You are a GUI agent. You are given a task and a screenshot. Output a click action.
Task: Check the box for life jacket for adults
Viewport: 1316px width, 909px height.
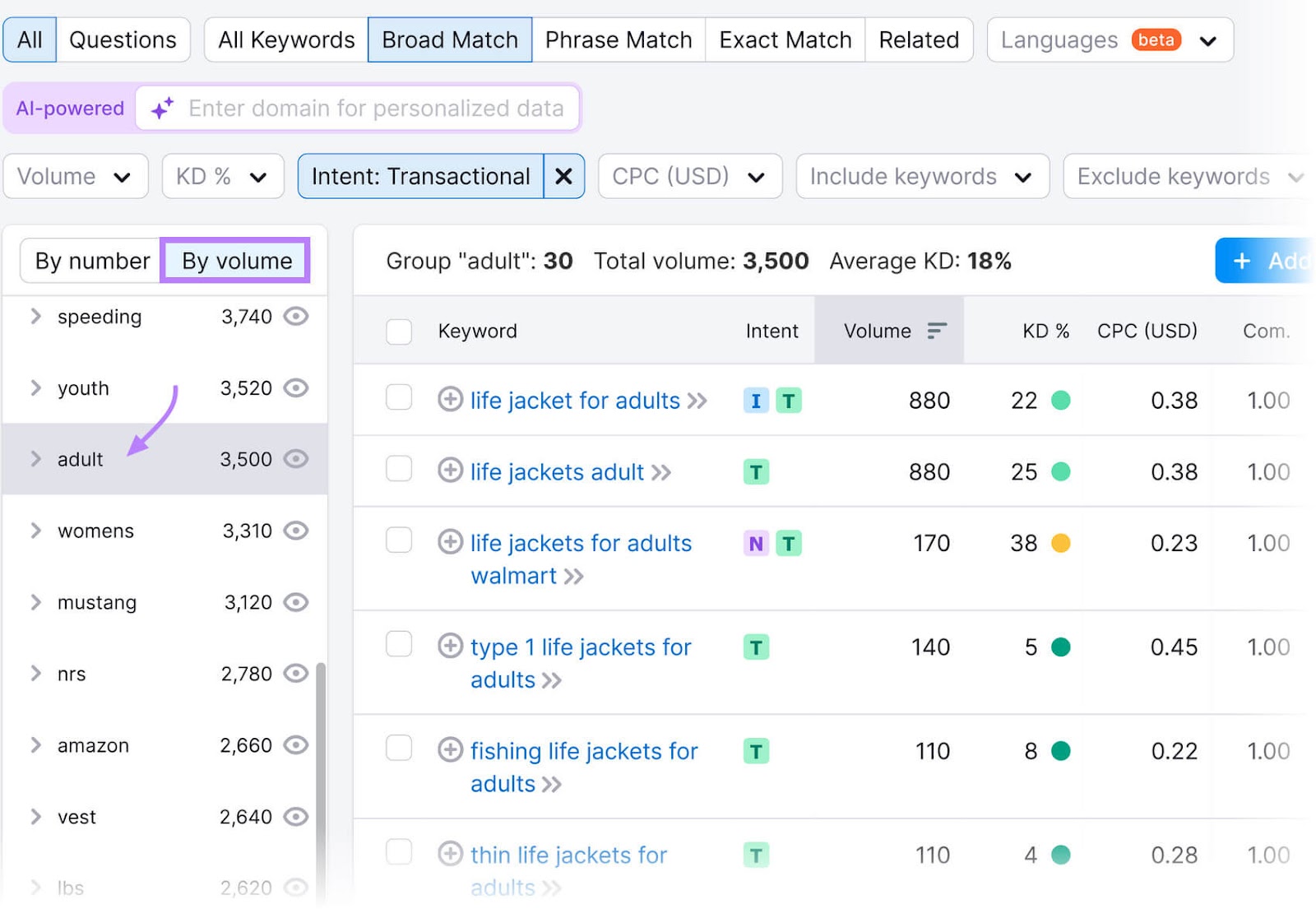[399, 397]
